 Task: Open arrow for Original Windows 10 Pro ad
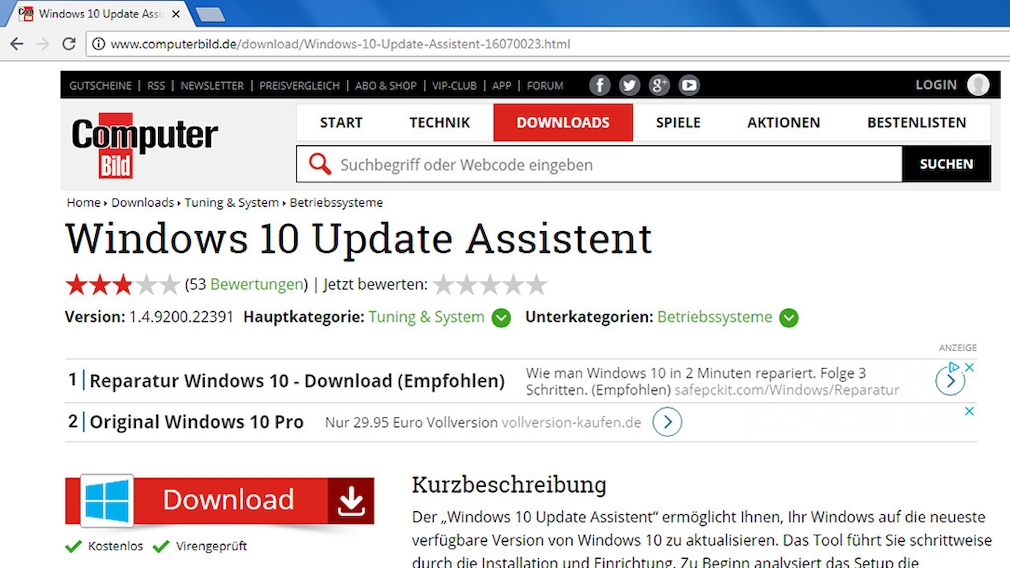pyautogui.click(x=667, y=423)
